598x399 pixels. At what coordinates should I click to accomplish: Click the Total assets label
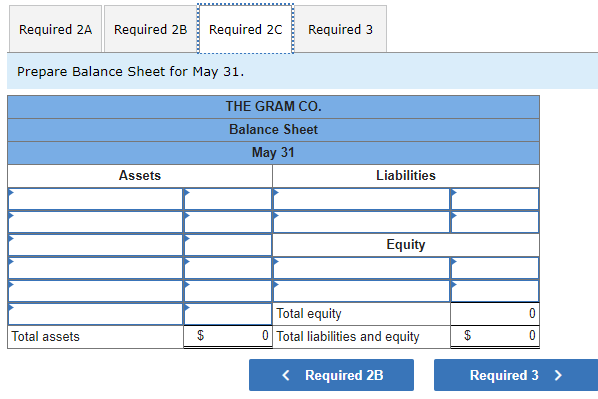(x=45, y=336)
